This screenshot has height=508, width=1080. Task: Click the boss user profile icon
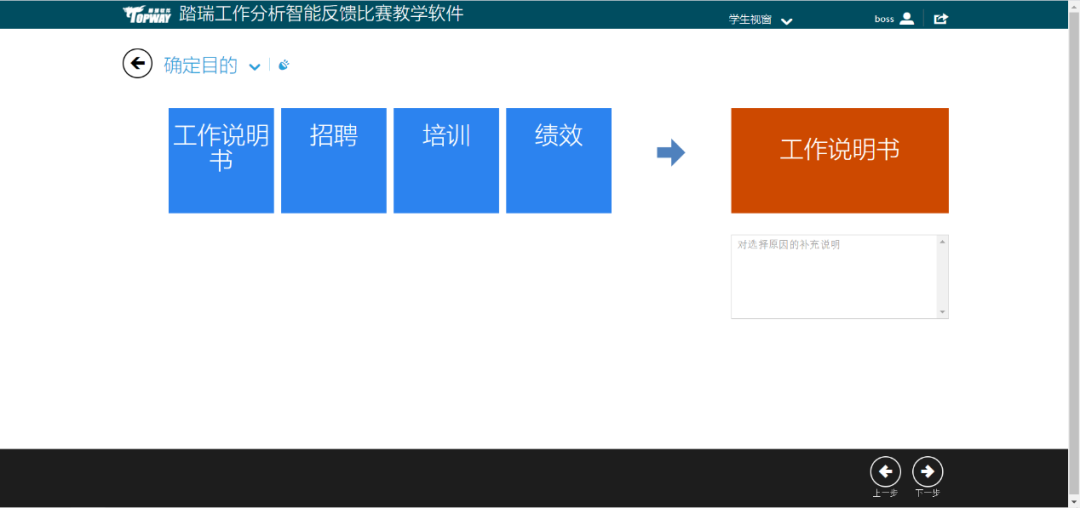click(x=907, y=18)
